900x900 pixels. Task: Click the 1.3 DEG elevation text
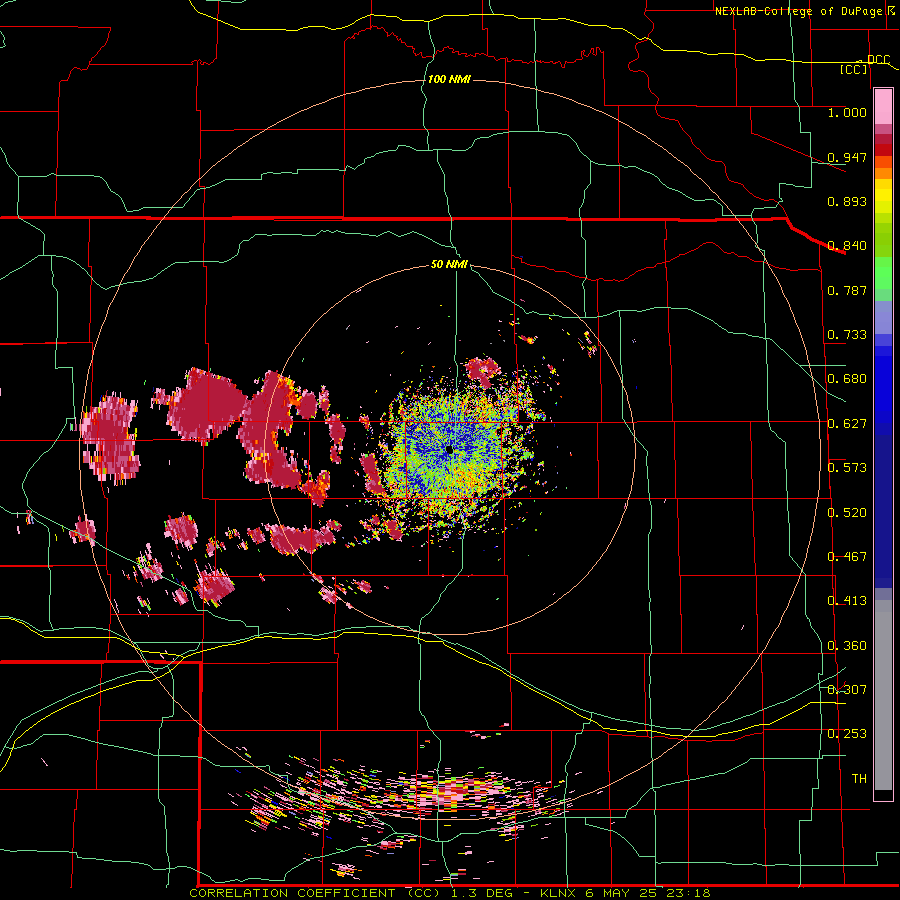pyautogui.click(x=481, y=893)
